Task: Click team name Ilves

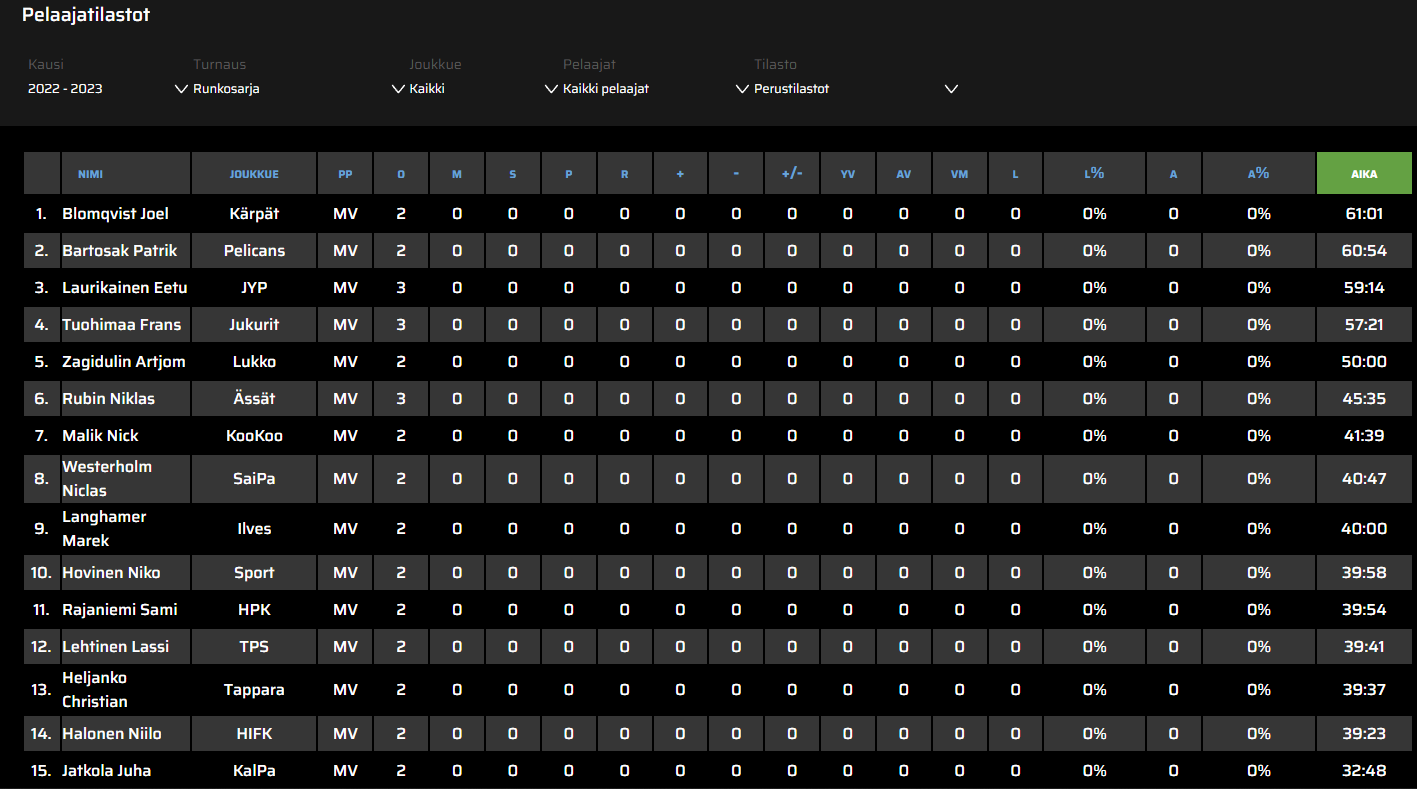Action: [x=254, y=529]
